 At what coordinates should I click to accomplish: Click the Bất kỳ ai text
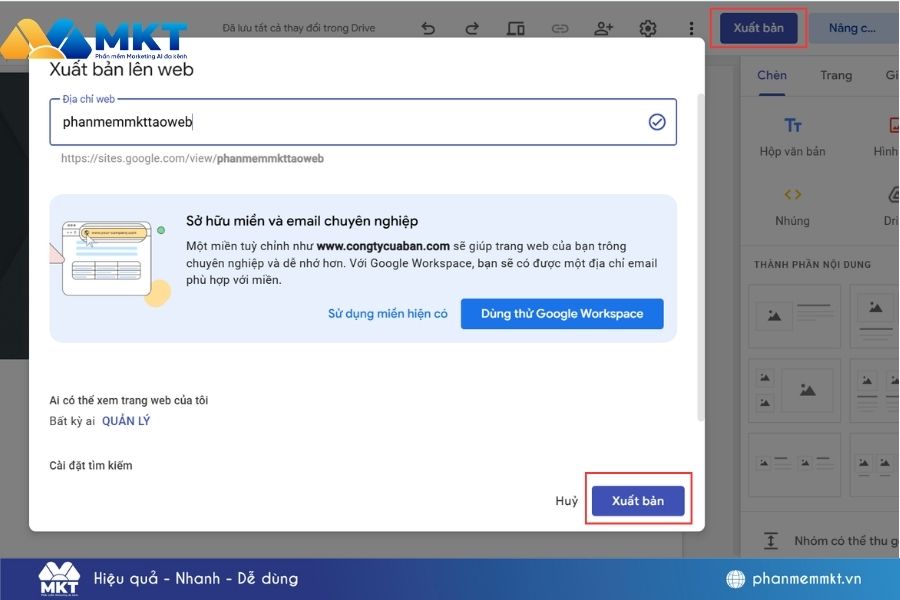[72, 421]
